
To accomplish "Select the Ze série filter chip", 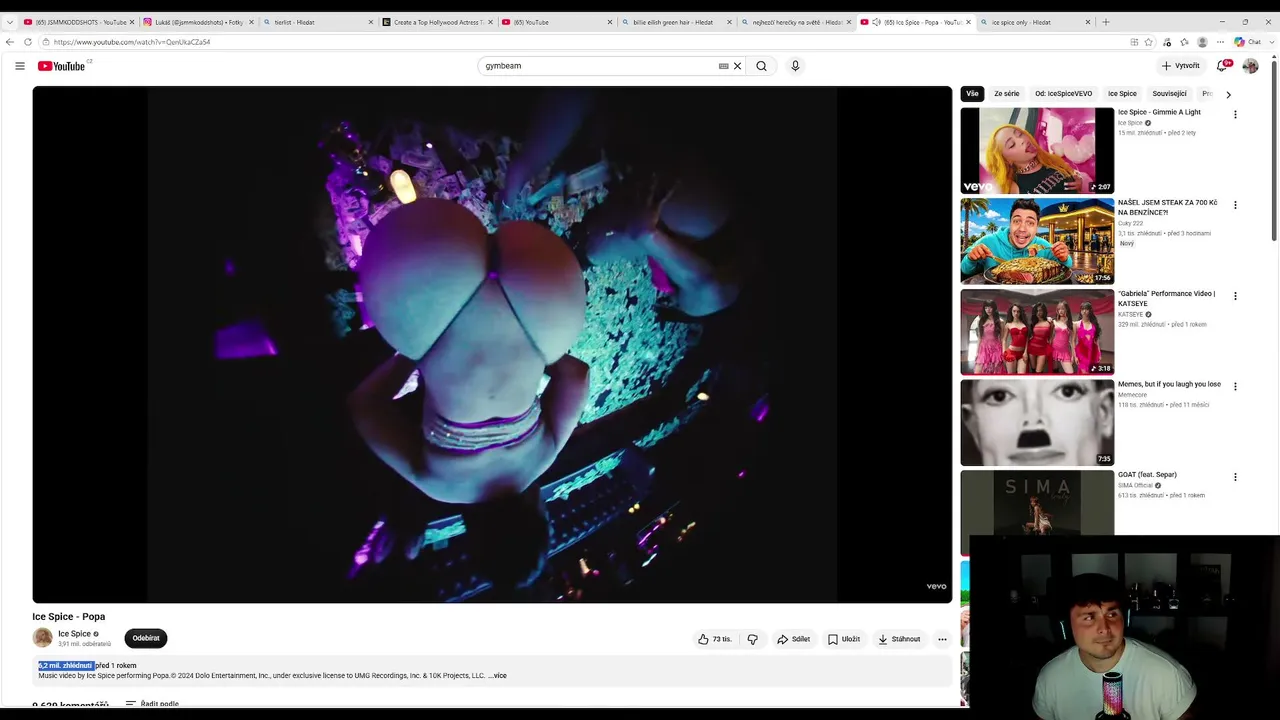I will click(1007, 94).
